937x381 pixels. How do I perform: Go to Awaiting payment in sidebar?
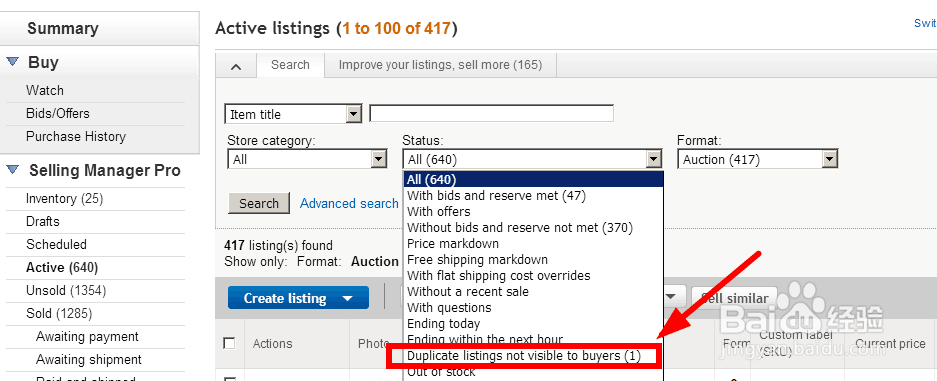(x=87, y=337)
